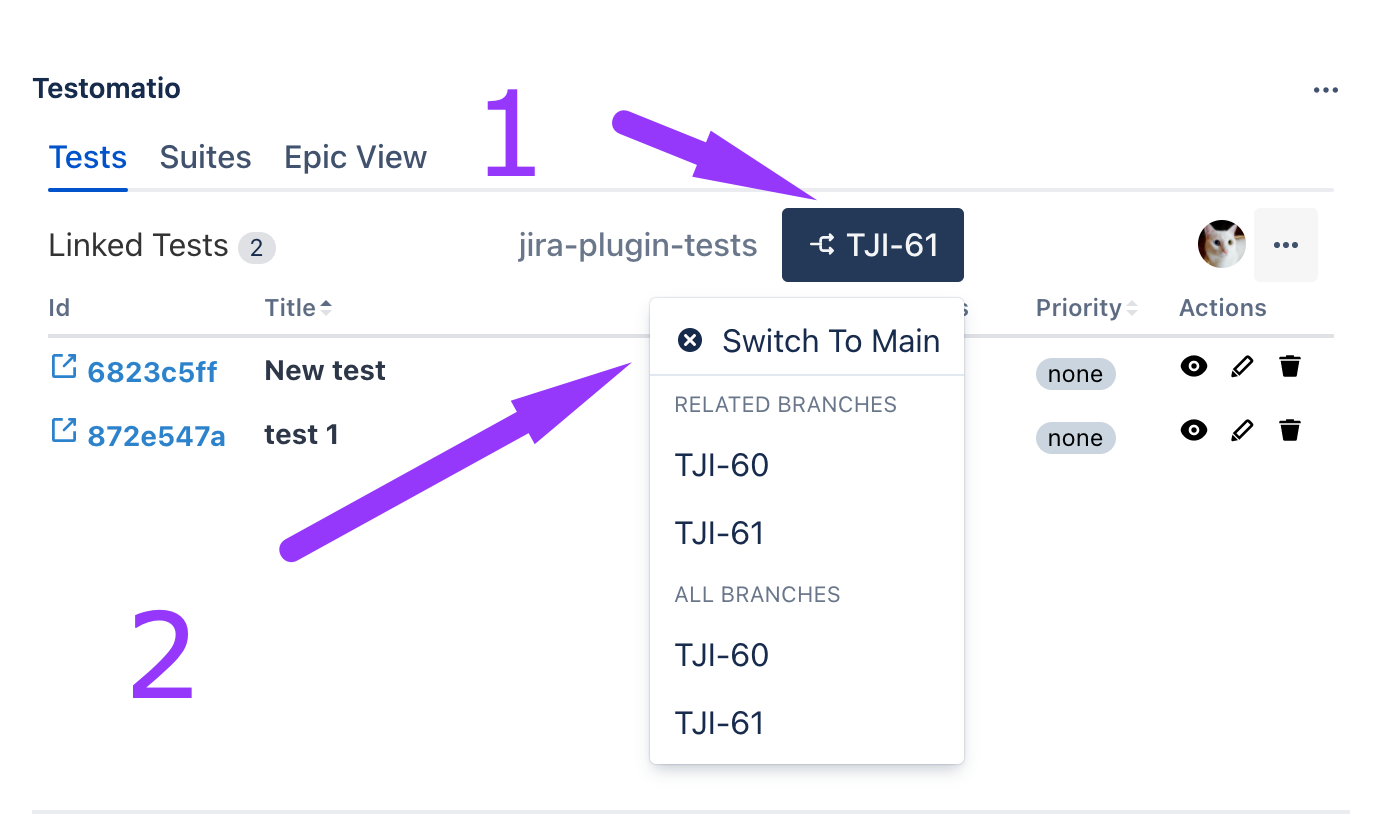Edit New test with the pencil icon
Screen dimensions: 1384x822
pos(1242,367)
